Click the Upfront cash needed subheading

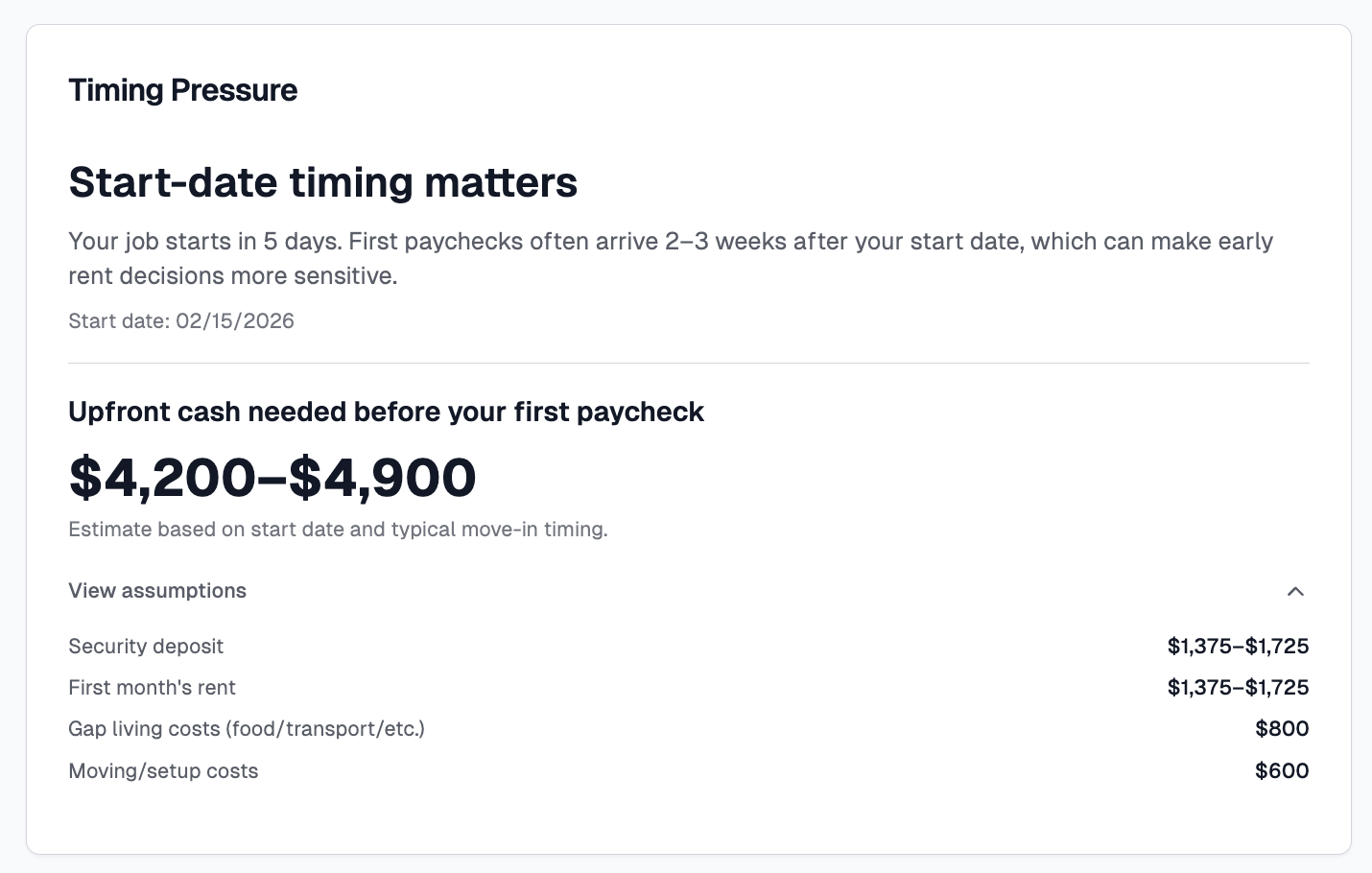tap(386, 412)
